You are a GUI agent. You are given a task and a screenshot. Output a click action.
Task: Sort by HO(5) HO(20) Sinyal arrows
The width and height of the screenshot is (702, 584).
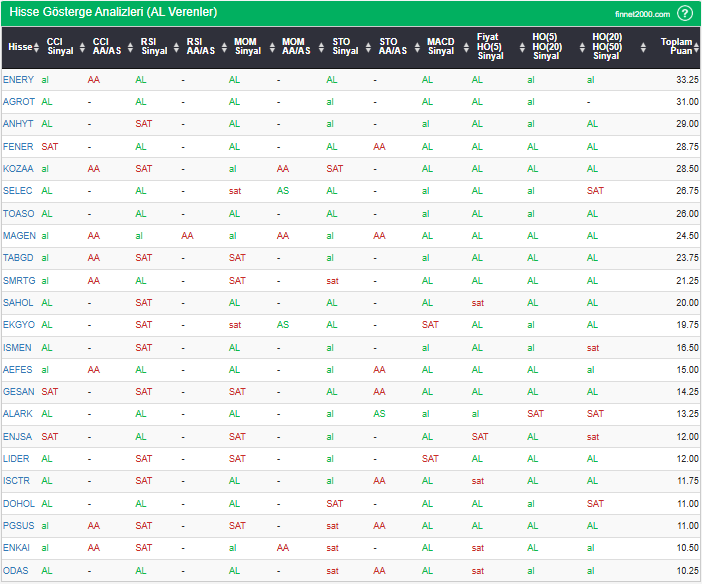click(x=582, y=47)
